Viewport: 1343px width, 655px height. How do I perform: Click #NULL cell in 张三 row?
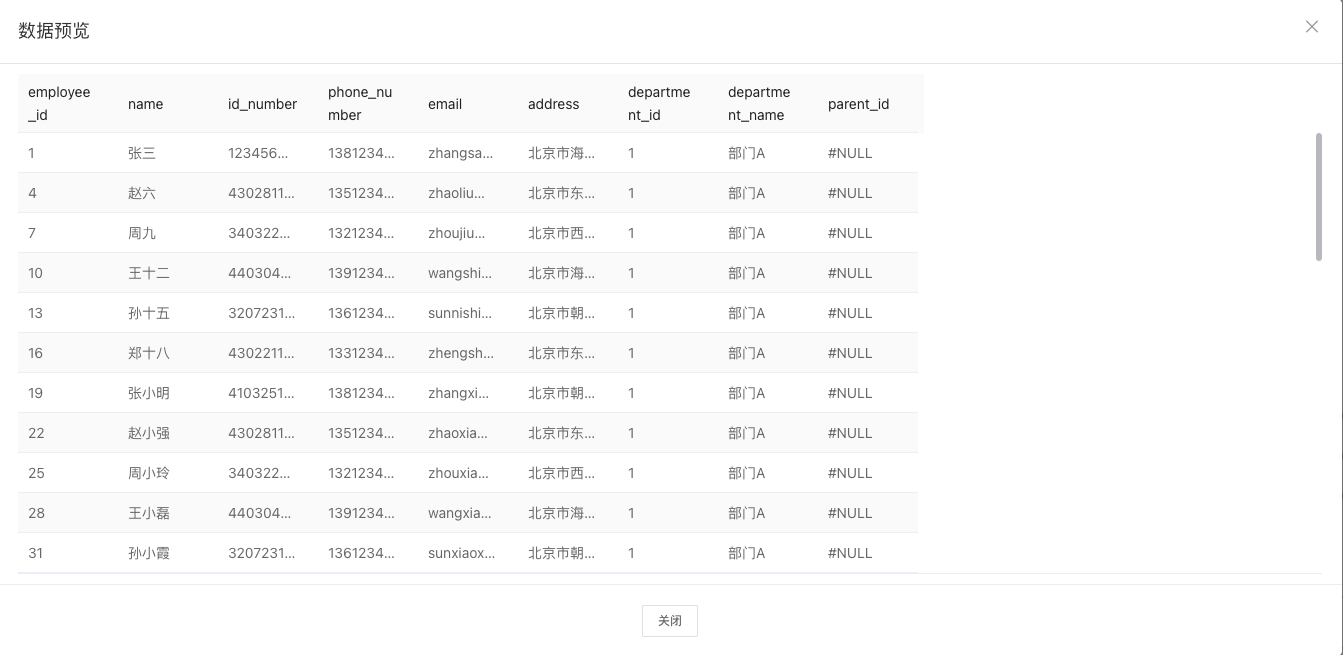click(x=850, y=153)
